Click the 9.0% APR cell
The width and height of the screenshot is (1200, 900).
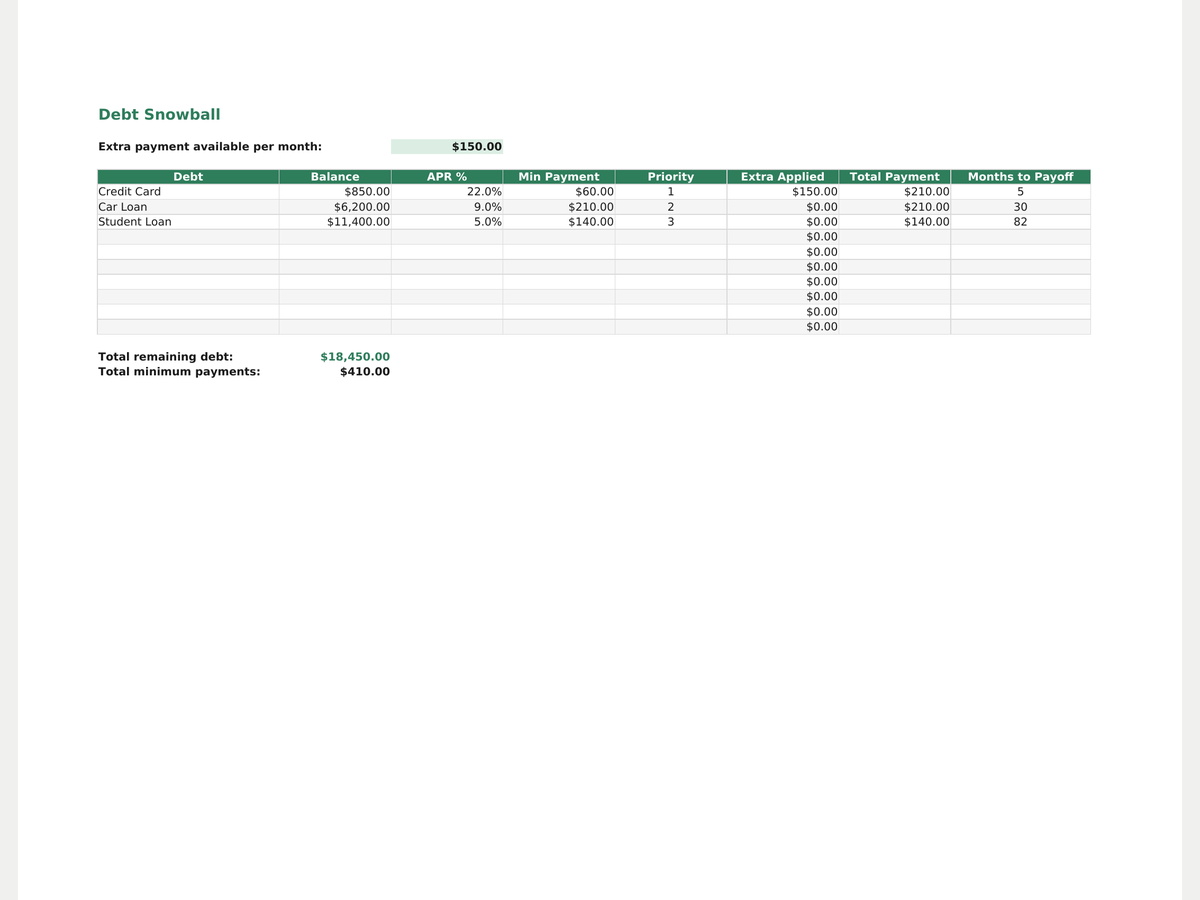click(447, 207)
